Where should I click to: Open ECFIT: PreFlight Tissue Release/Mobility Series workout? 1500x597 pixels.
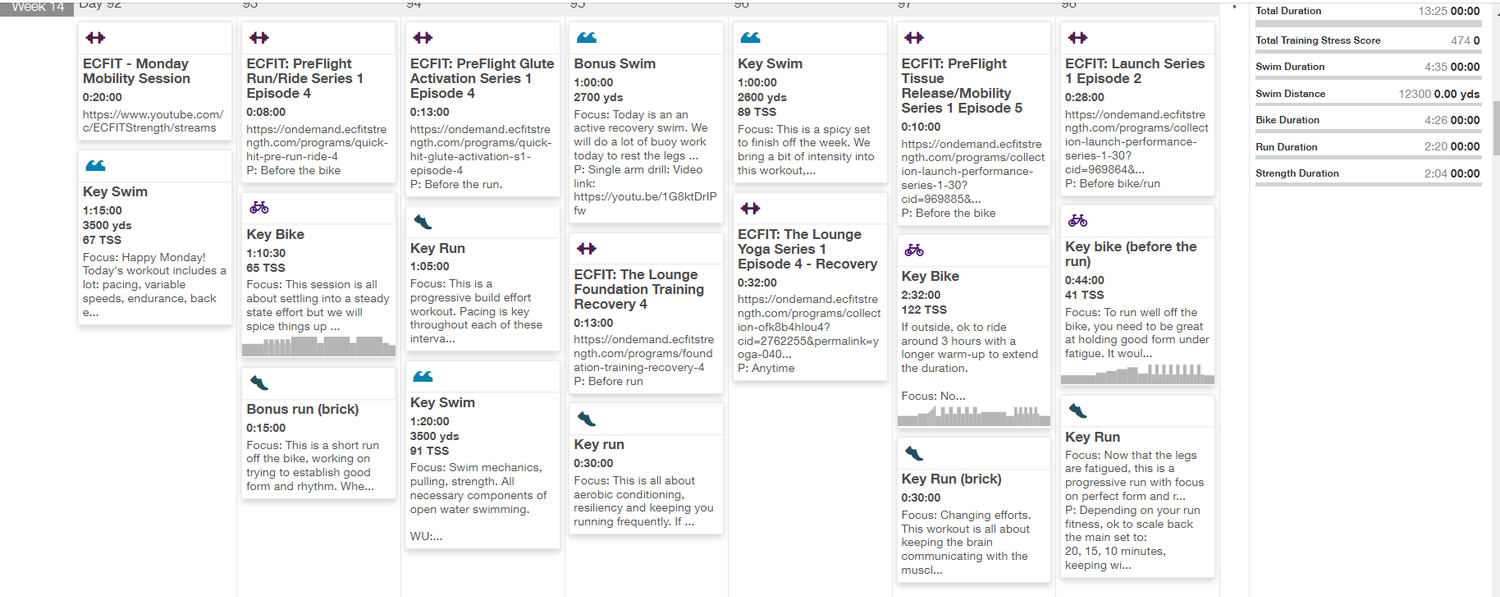[962, 86]
